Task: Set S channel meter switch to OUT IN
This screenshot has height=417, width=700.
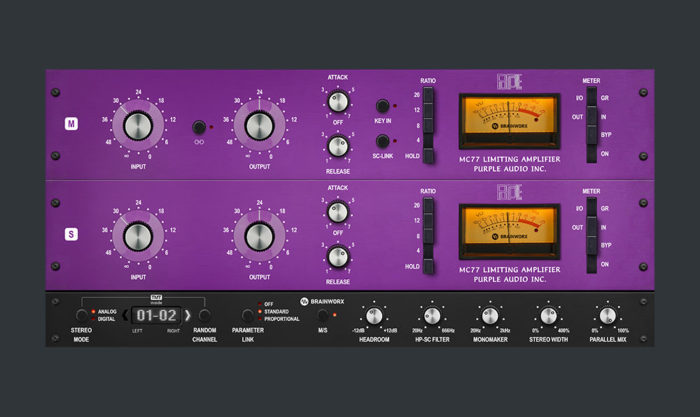Action: [592, 227]
